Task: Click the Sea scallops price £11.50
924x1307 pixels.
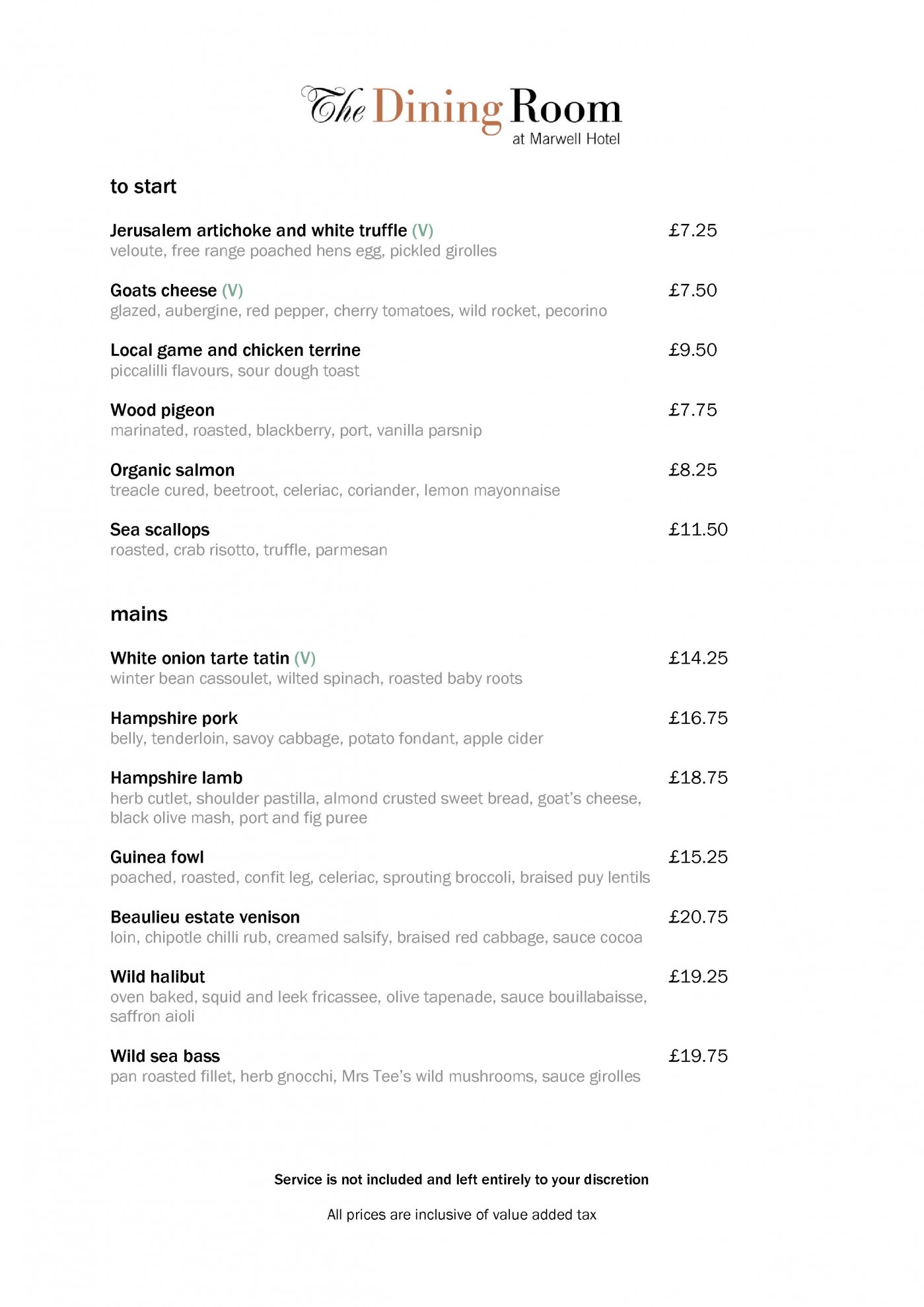Action: (x=697, y=530)
